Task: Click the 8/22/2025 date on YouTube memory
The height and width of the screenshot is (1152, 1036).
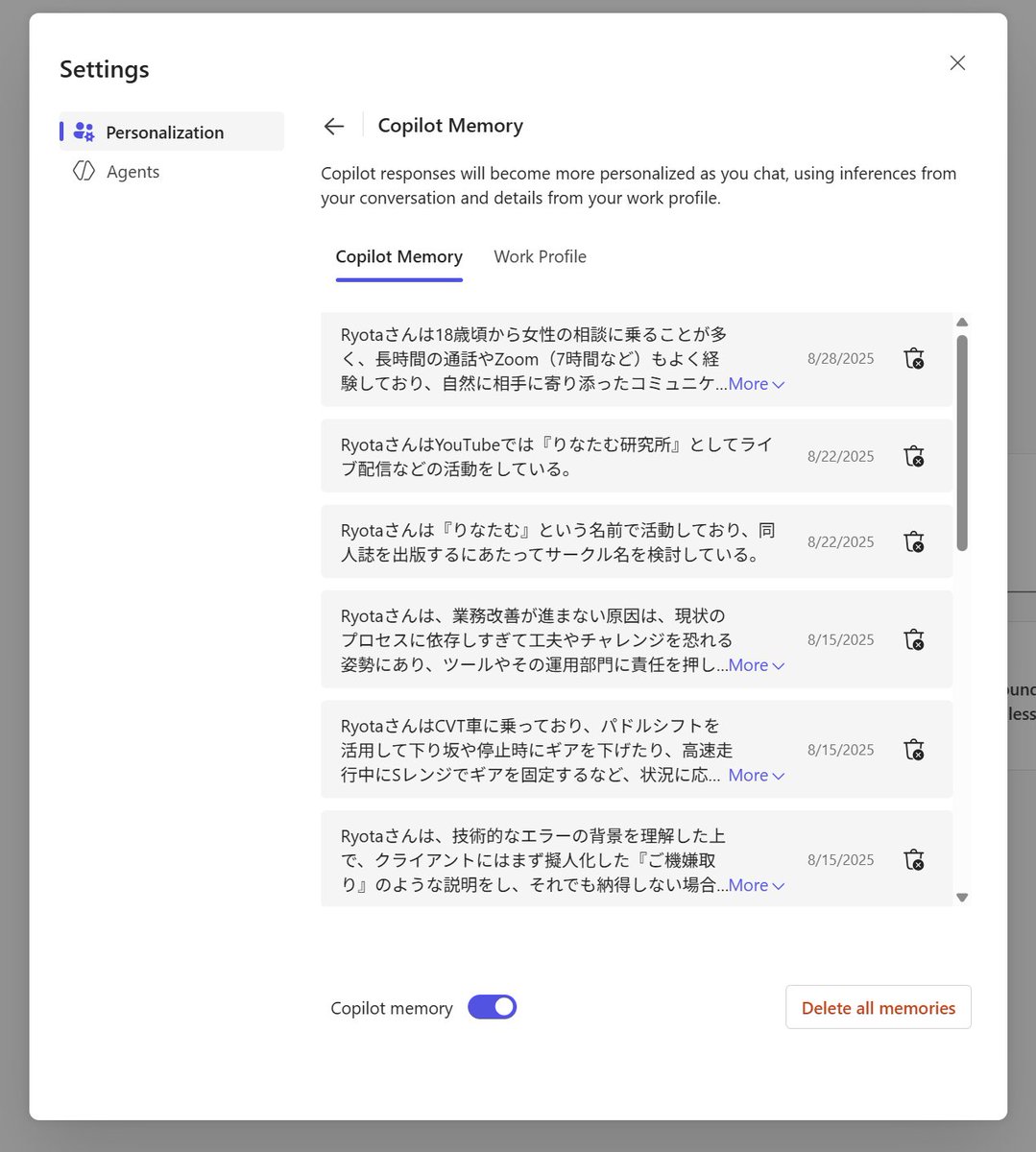Action: point(841,456)
